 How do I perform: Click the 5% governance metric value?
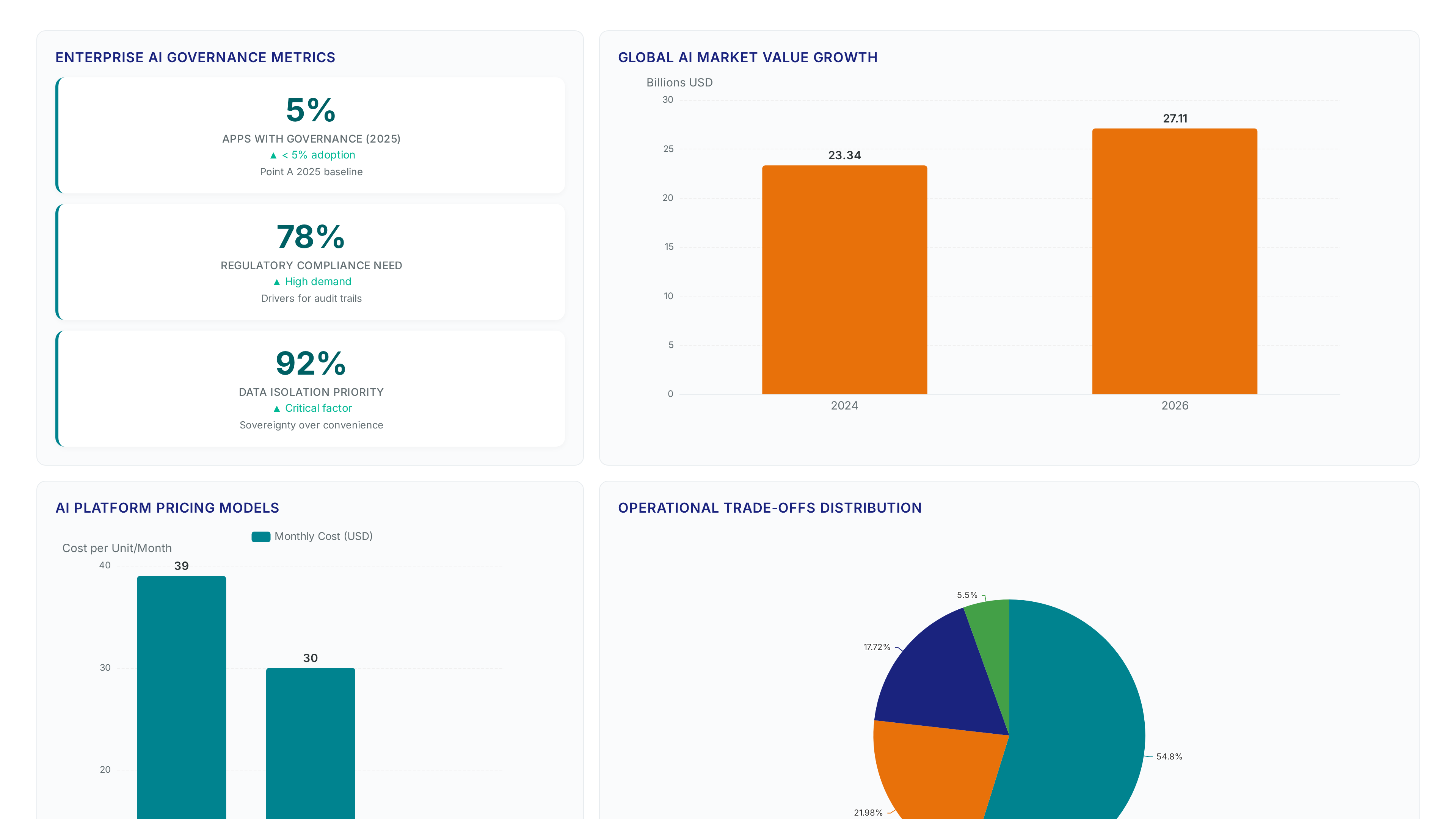point(311,110)
